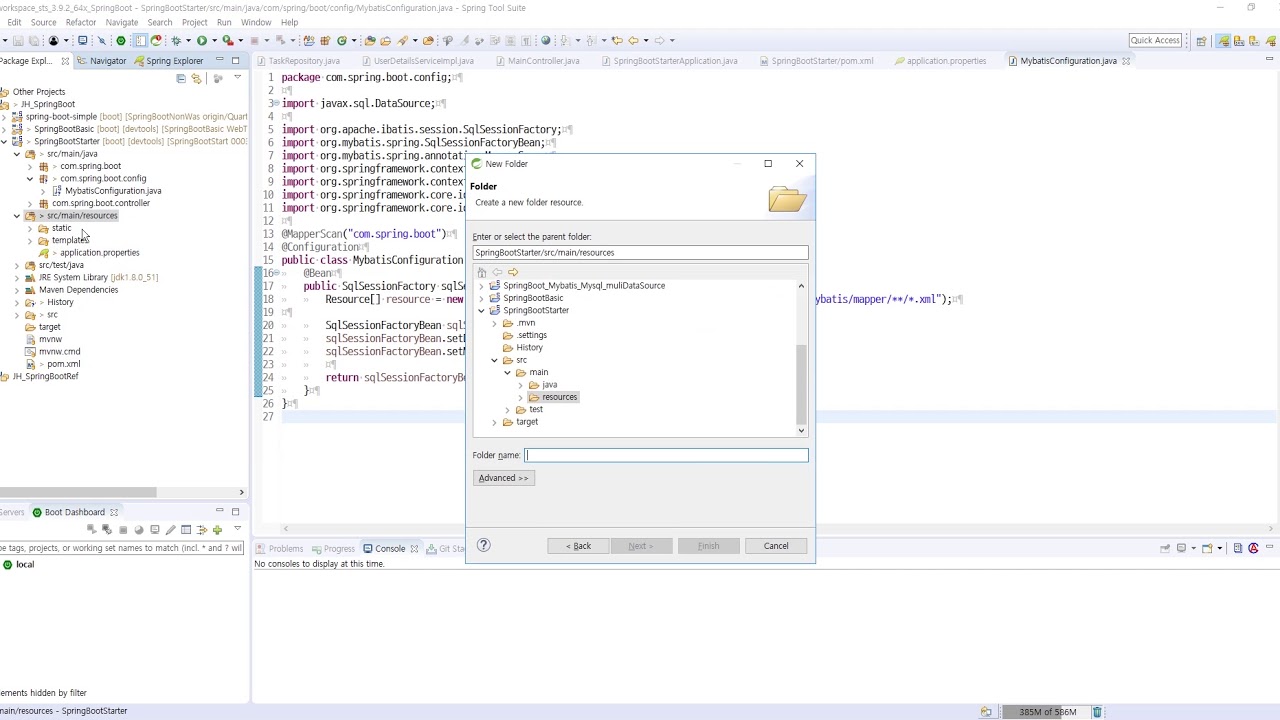Click the Run green play toolbar icon
1280x720 pixels.
202,40
